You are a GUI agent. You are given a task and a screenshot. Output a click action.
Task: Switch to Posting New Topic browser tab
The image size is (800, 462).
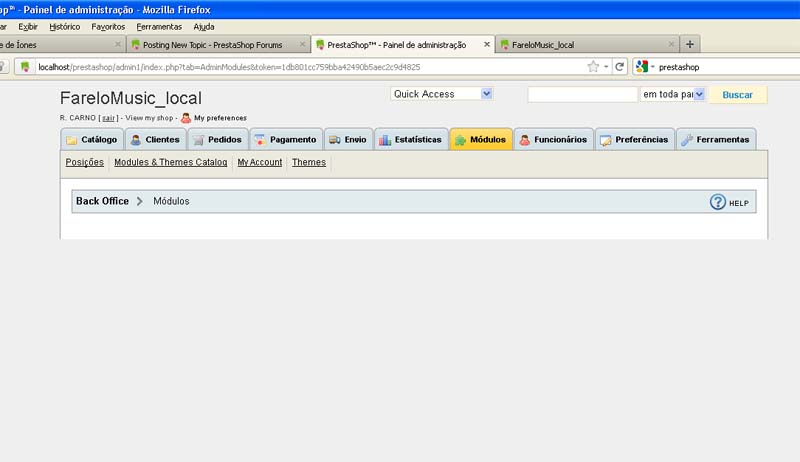(218, 44)
